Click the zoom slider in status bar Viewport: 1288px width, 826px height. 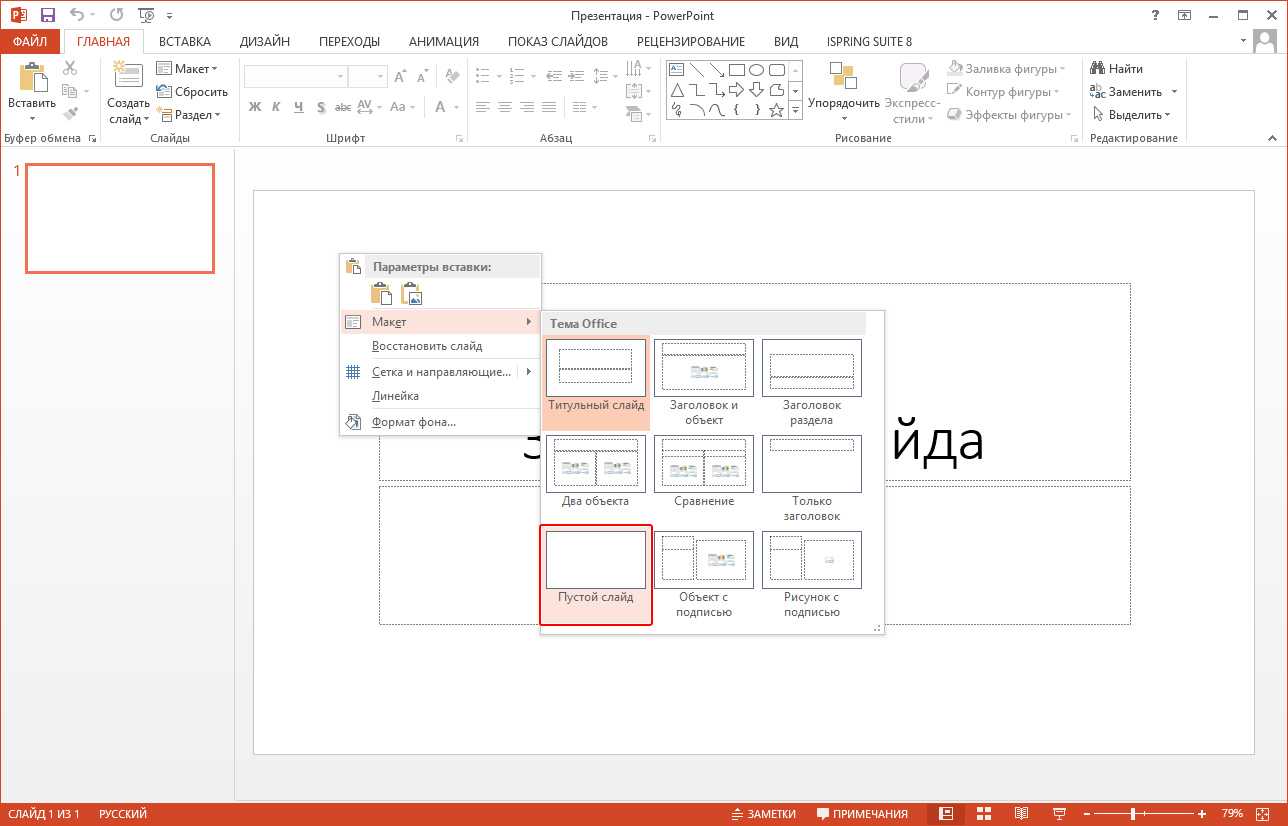pyautogui.click(x=1133, y=813)
